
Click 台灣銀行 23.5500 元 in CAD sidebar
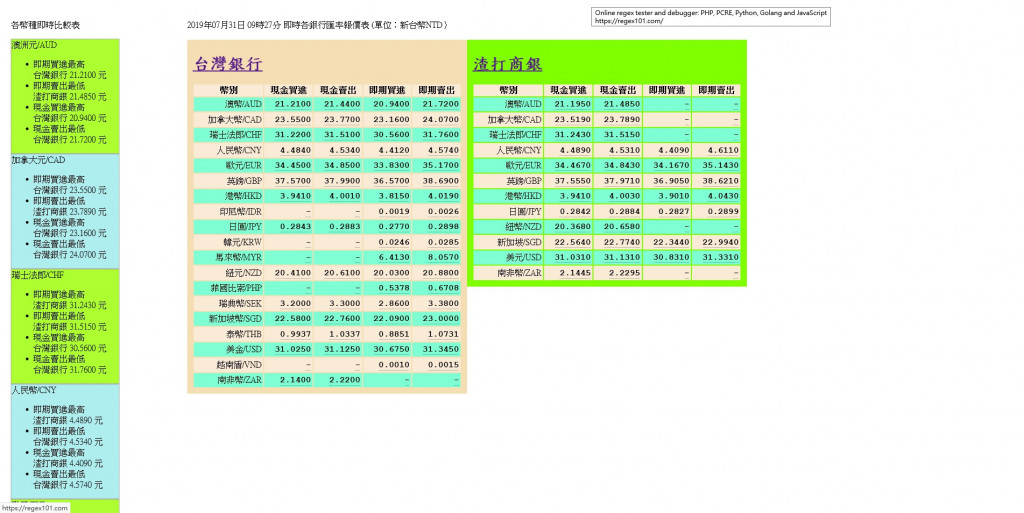tap(70, 190)
